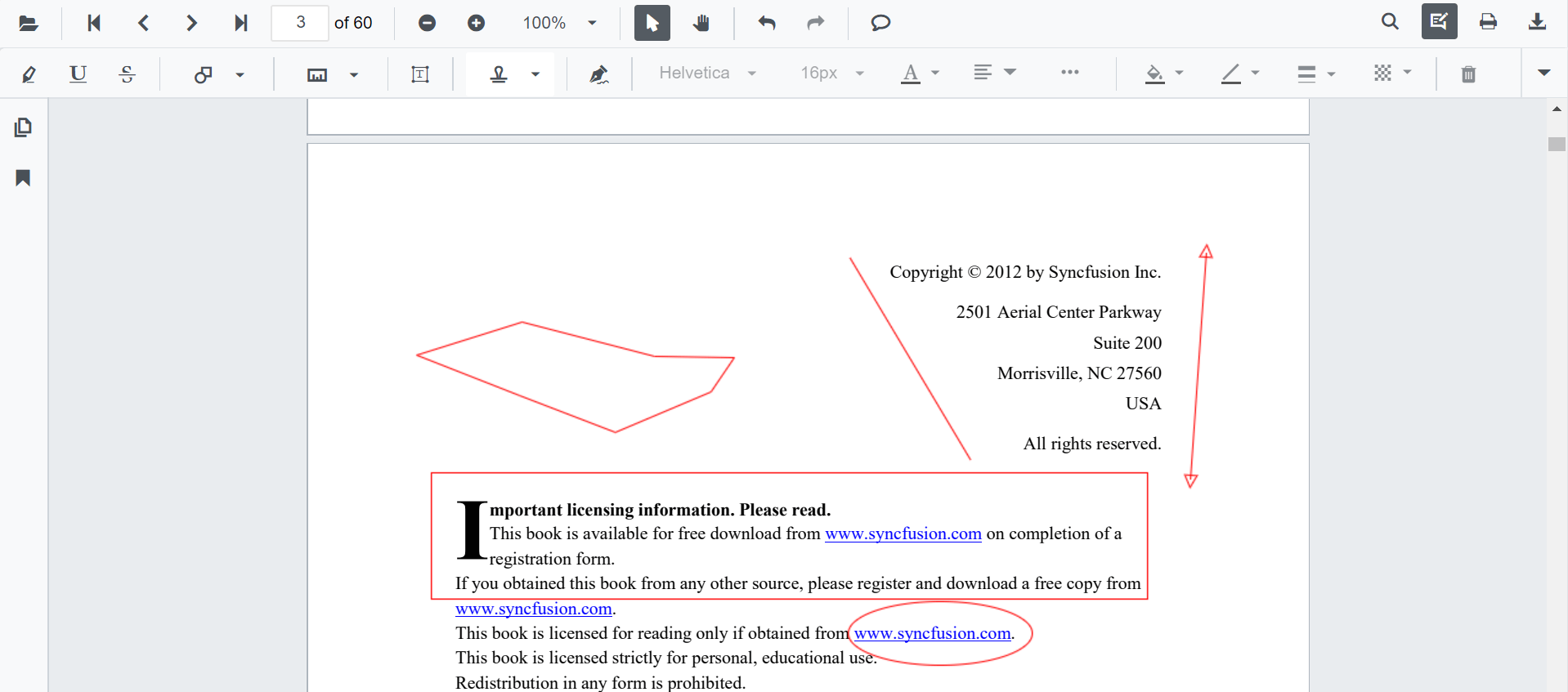This screenshot has height=692, width=1568.
Task: Open the page thumbnails panel
Action: pos(23,127)
